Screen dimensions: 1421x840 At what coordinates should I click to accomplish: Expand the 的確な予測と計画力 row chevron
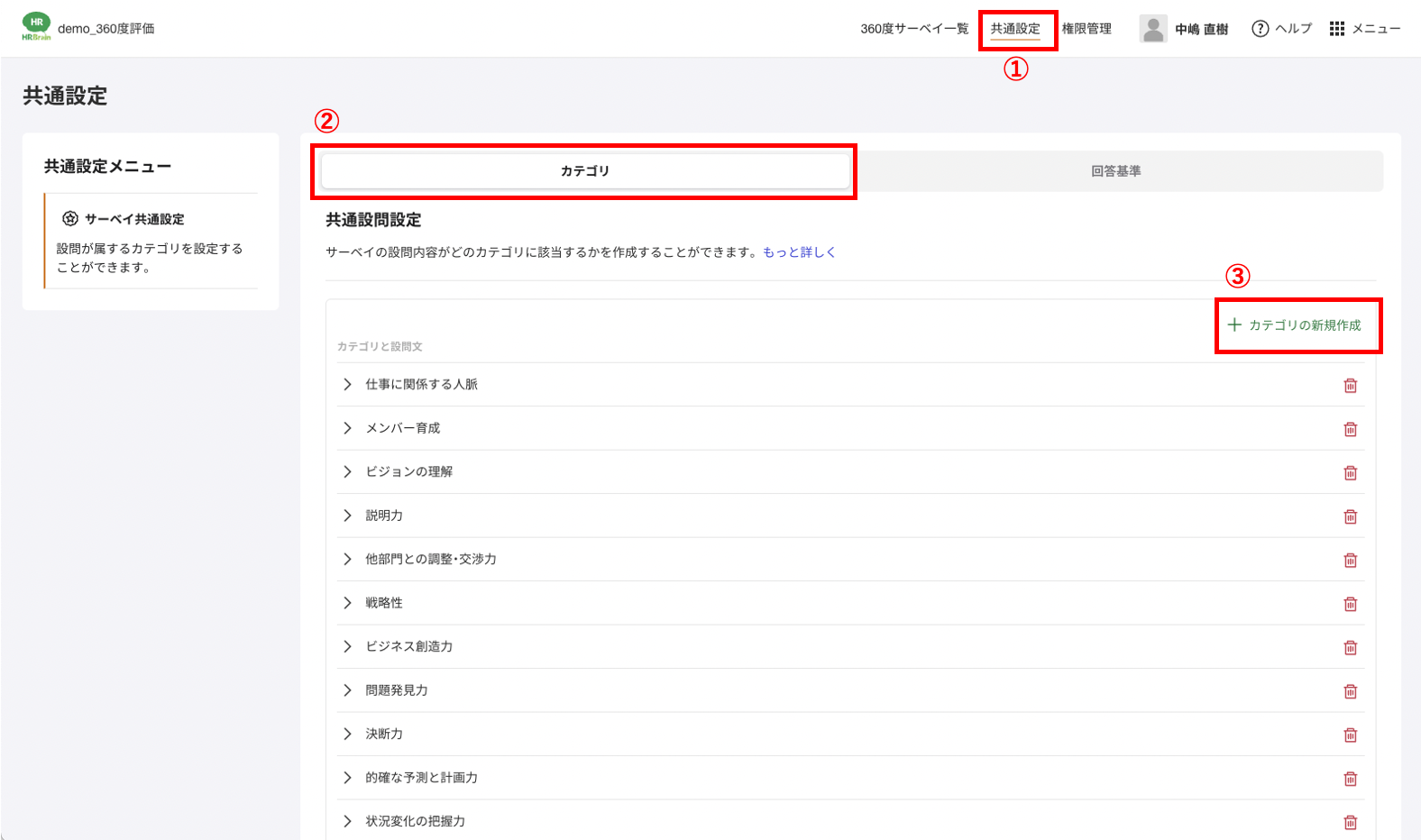(x=347, y=778)
